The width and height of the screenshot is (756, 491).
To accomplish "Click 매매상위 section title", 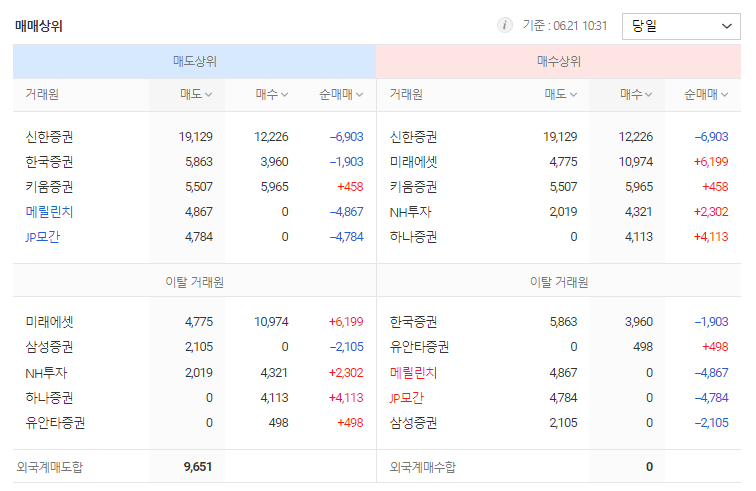I will (39, 26).
